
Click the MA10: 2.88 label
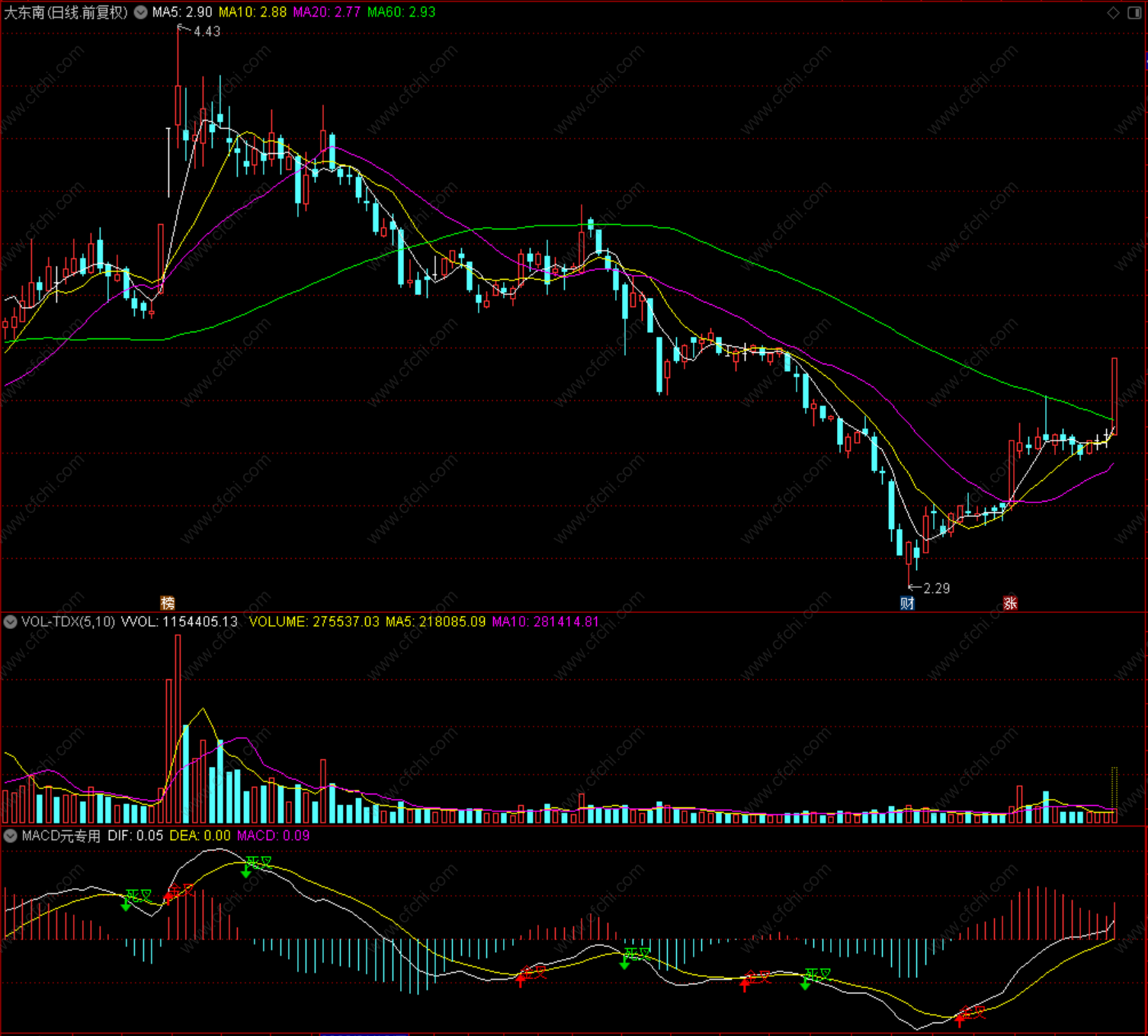pos(252,12)
